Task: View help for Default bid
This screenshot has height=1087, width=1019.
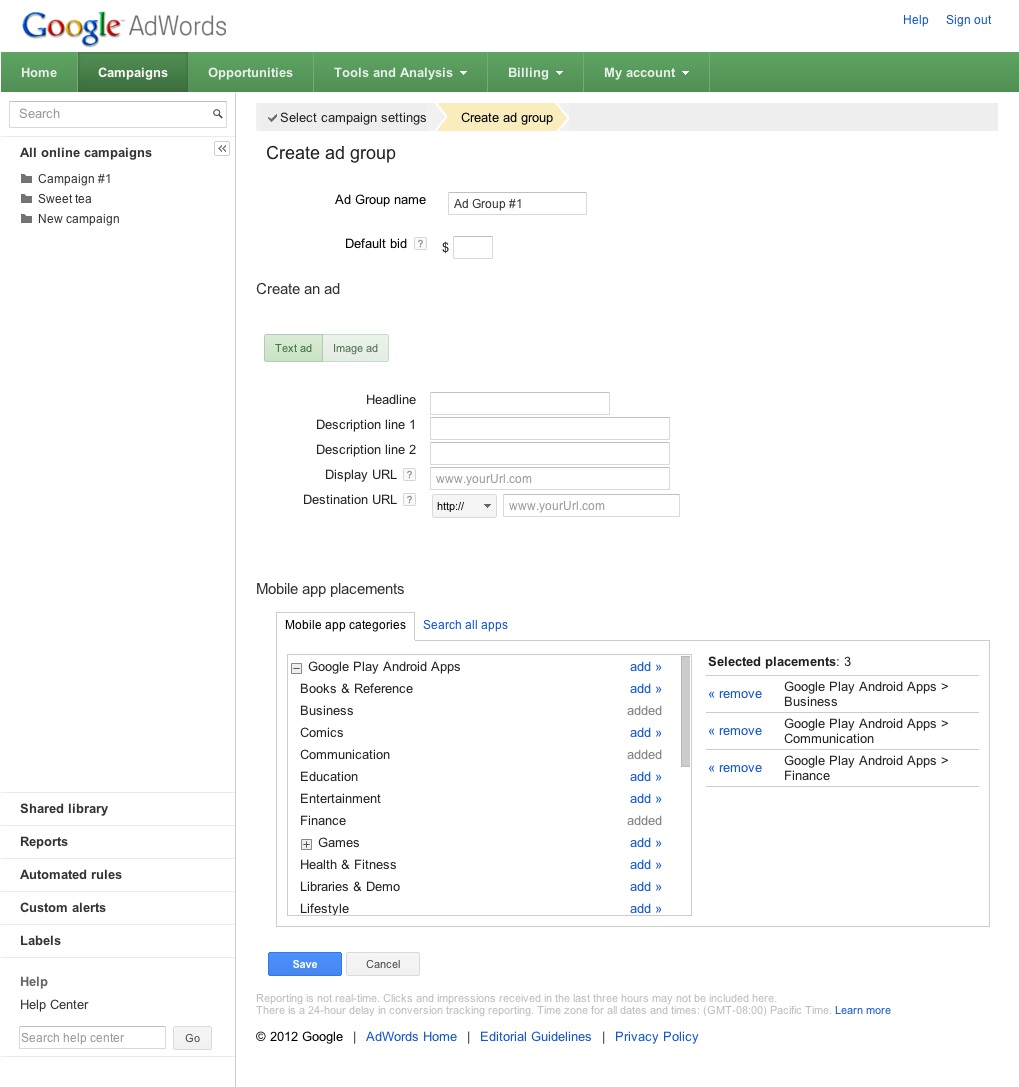Action: [x=419, y=243]
